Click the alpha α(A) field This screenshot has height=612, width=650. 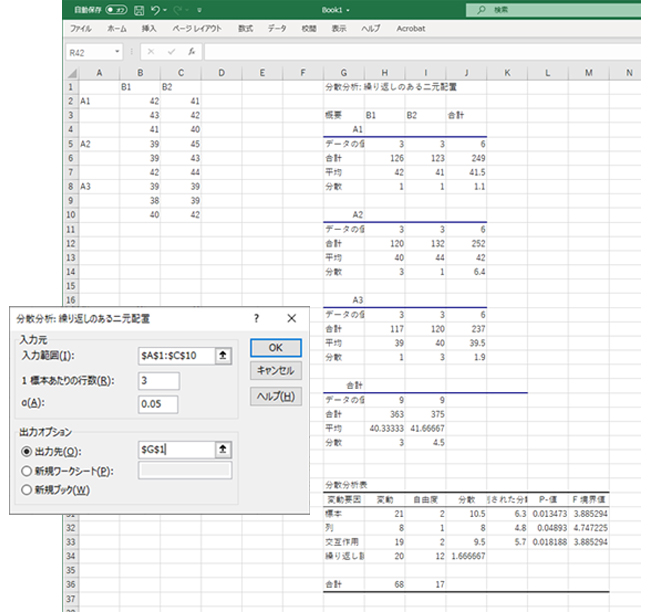(x=158, y=404)
